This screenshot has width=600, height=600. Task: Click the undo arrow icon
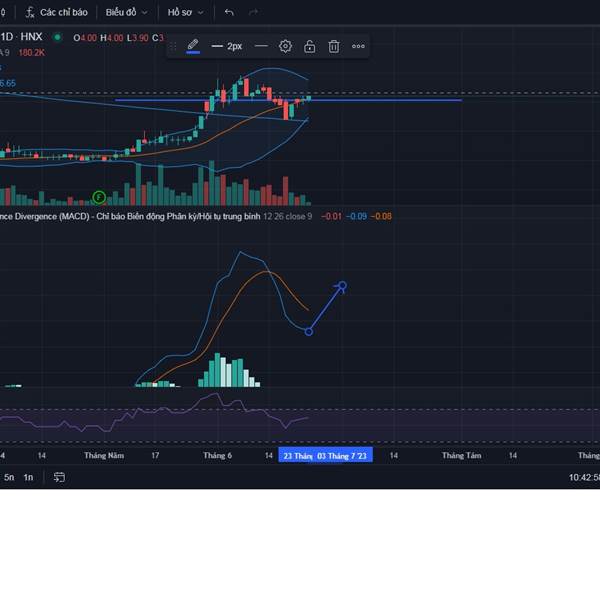coord(229,13)
